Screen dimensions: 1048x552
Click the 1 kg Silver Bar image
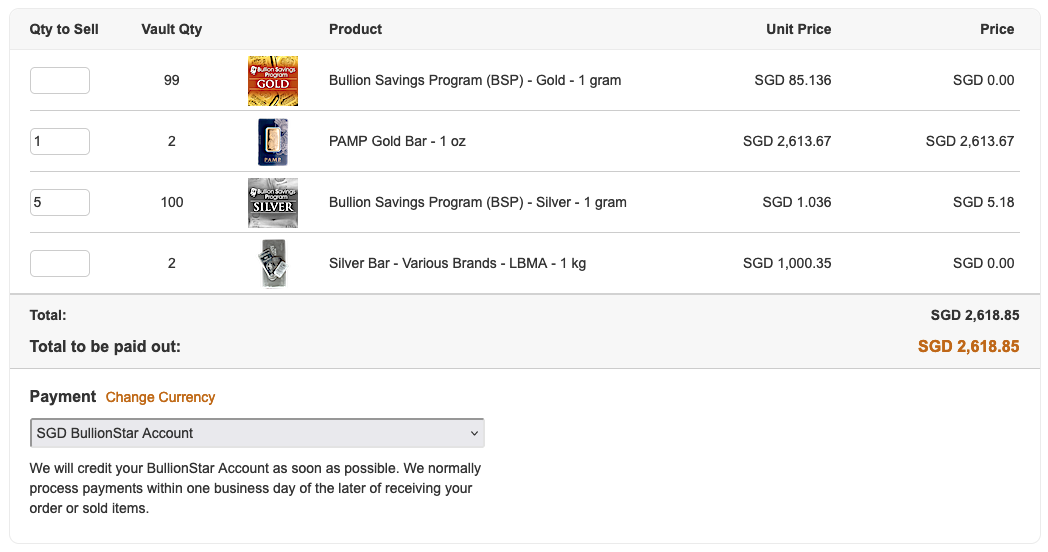point(273,263)
